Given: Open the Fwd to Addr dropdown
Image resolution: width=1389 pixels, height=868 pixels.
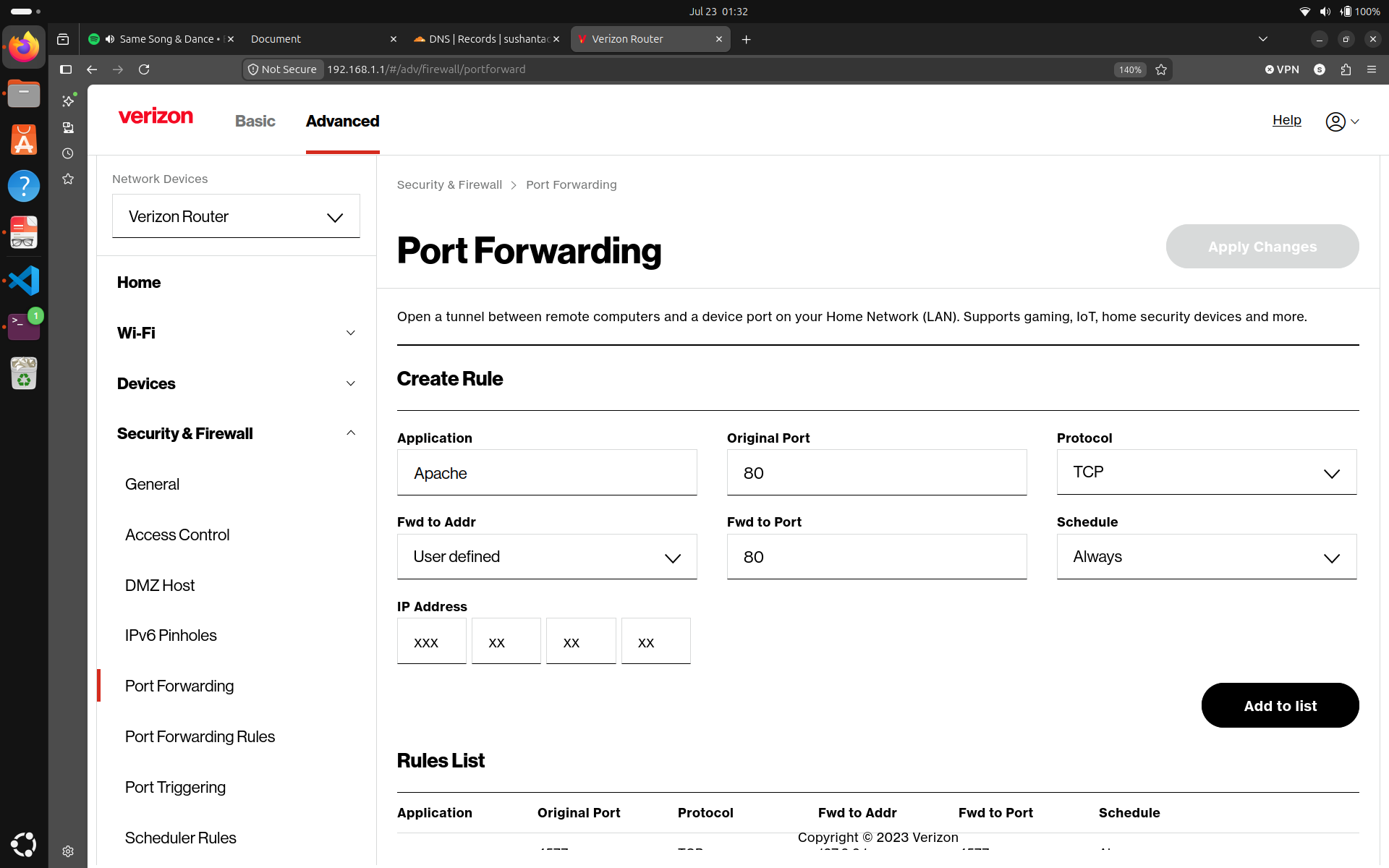Looking at the screenshot, I should [x=547, y=557].
